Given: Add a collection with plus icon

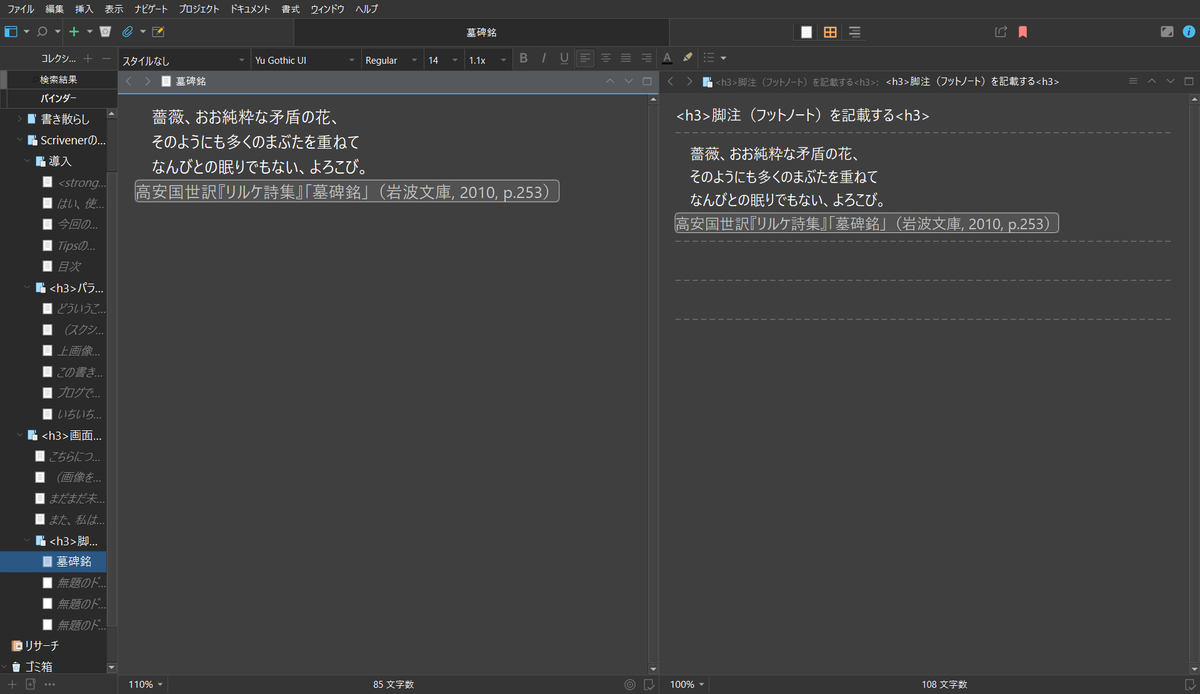Looking at the screenshot, I should click(x=88, y=60).
